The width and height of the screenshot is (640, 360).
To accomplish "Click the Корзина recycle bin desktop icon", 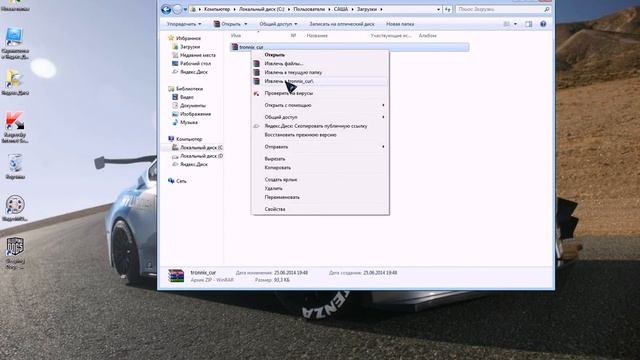I will coord(15,167).
